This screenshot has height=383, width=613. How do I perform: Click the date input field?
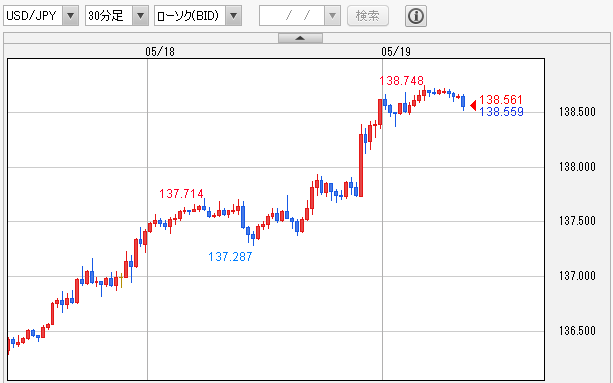point(292,16)
